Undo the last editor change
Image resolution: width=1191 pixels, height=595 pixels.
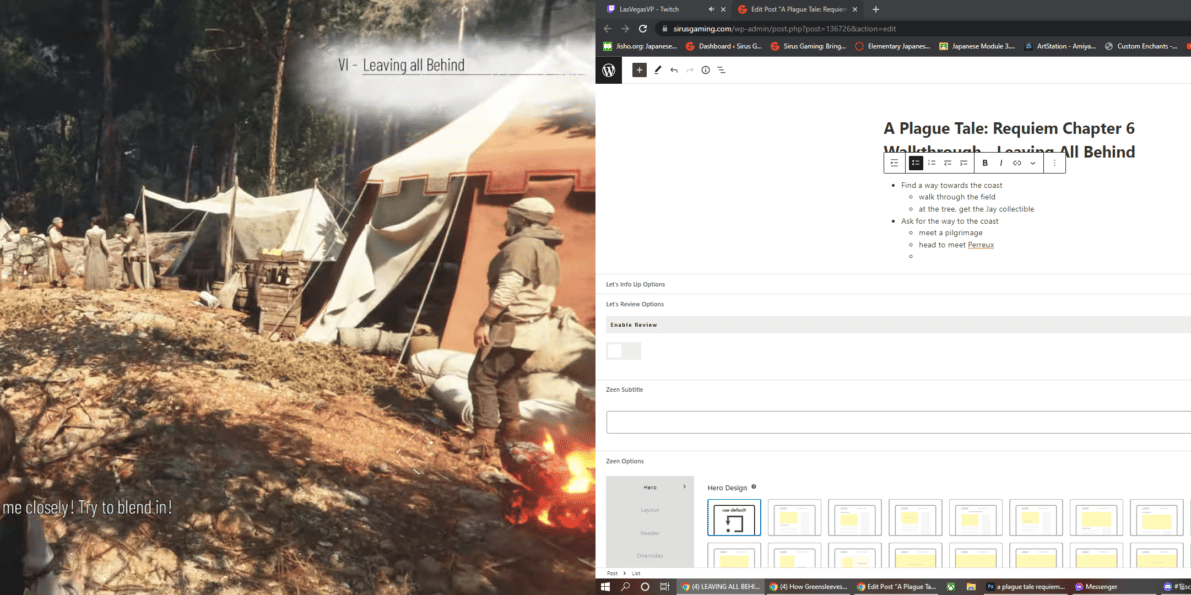(674, 70)
